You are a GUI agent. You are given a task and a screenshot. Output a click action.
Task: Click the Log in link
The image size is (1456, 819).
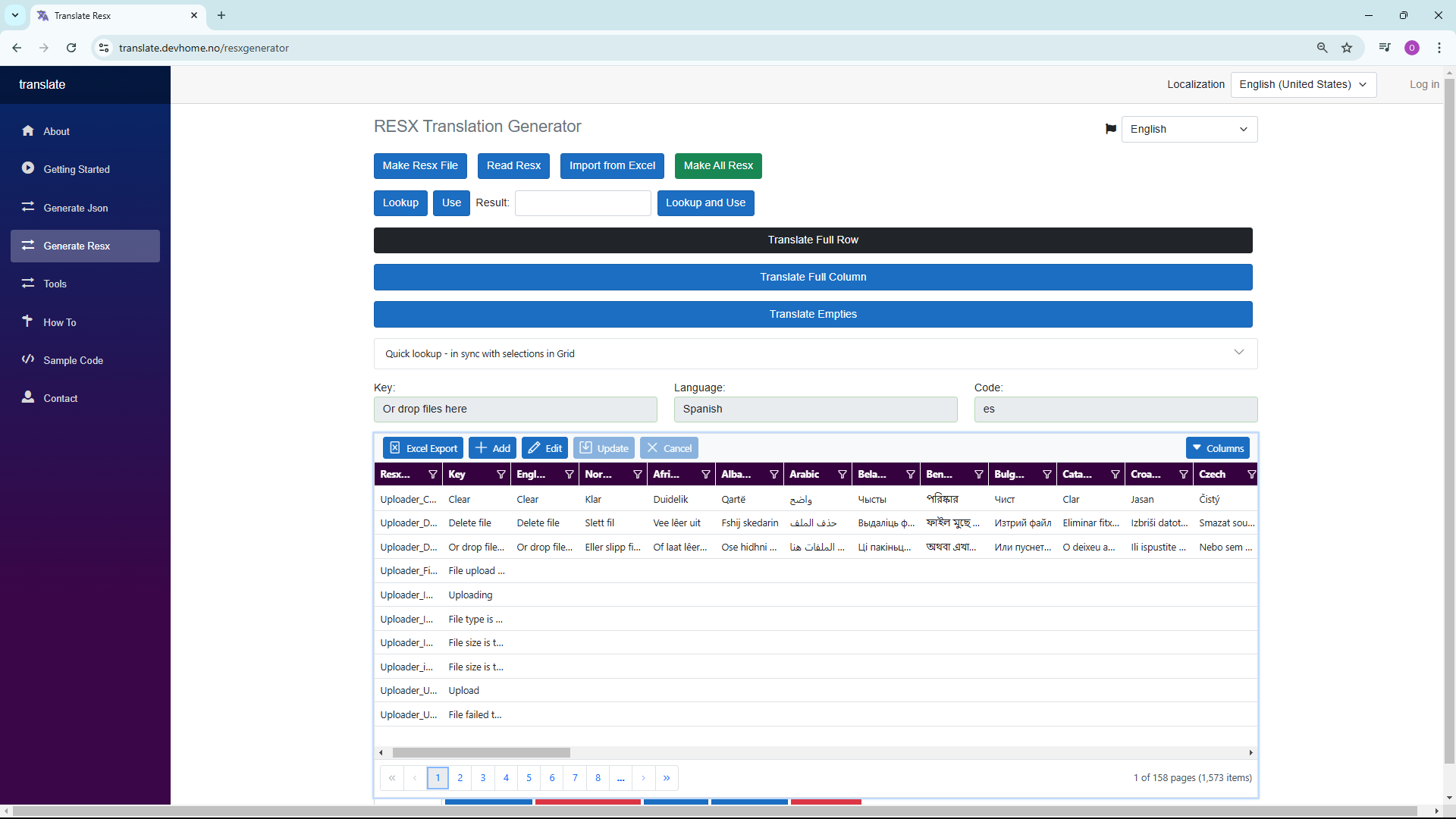pyautogui.click(x=1424, y=84)
